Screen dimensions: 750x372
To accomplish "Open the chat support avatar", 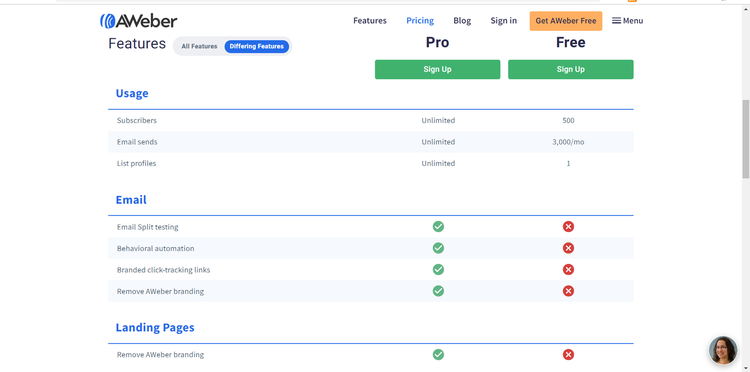I will click(723, 350).
